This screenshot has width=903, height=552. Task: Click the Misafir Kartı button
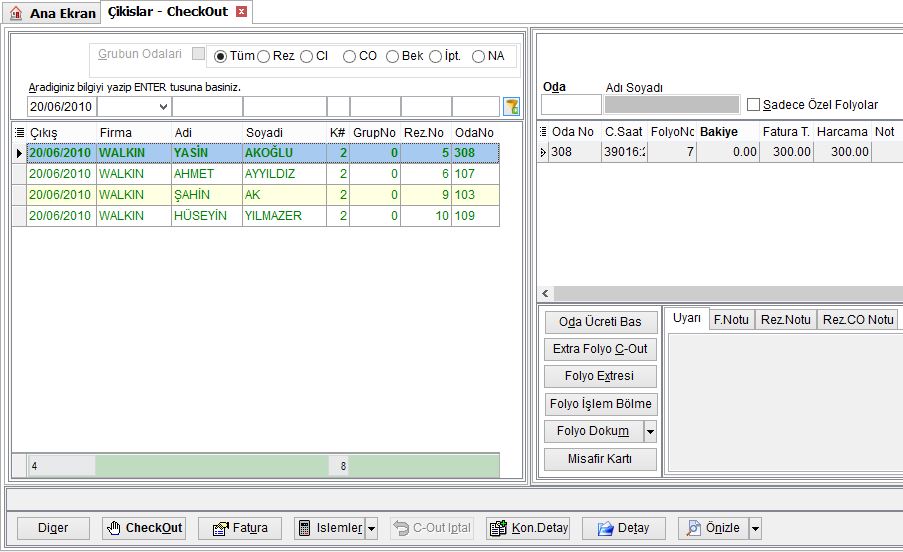click(x=600, y=459)
